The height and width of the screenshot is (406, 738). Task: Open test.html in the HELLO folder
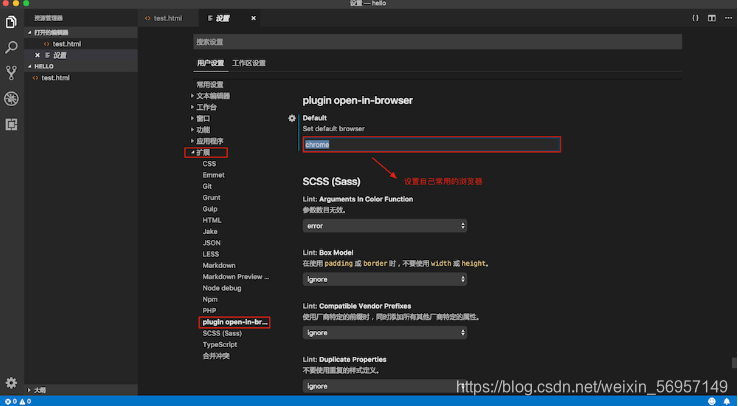pyautogui.click(x=56, y=78)
